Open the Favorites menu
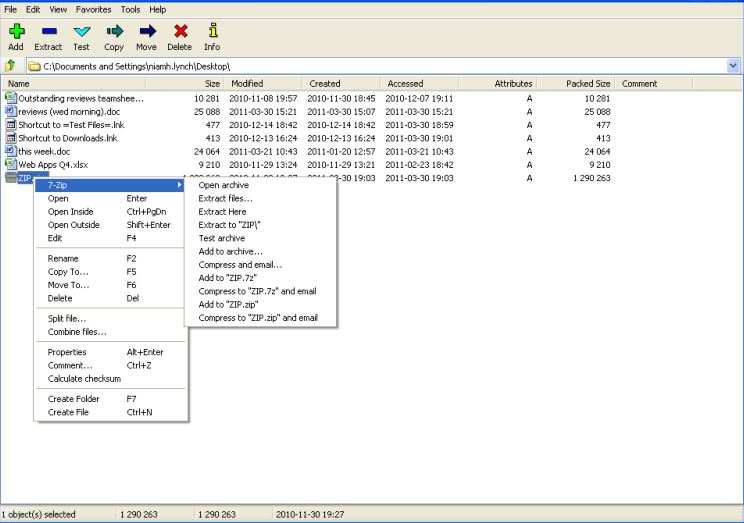Viewport: 744px width, 523px height. tap(93, 9)
